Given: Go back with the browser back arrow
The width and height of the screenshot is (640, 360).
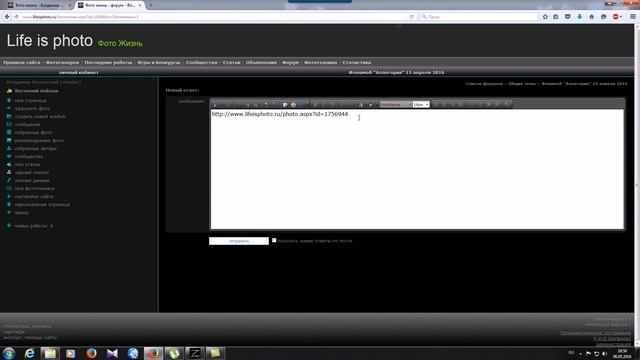Looking at the screenshot, I should pos(7,17).
